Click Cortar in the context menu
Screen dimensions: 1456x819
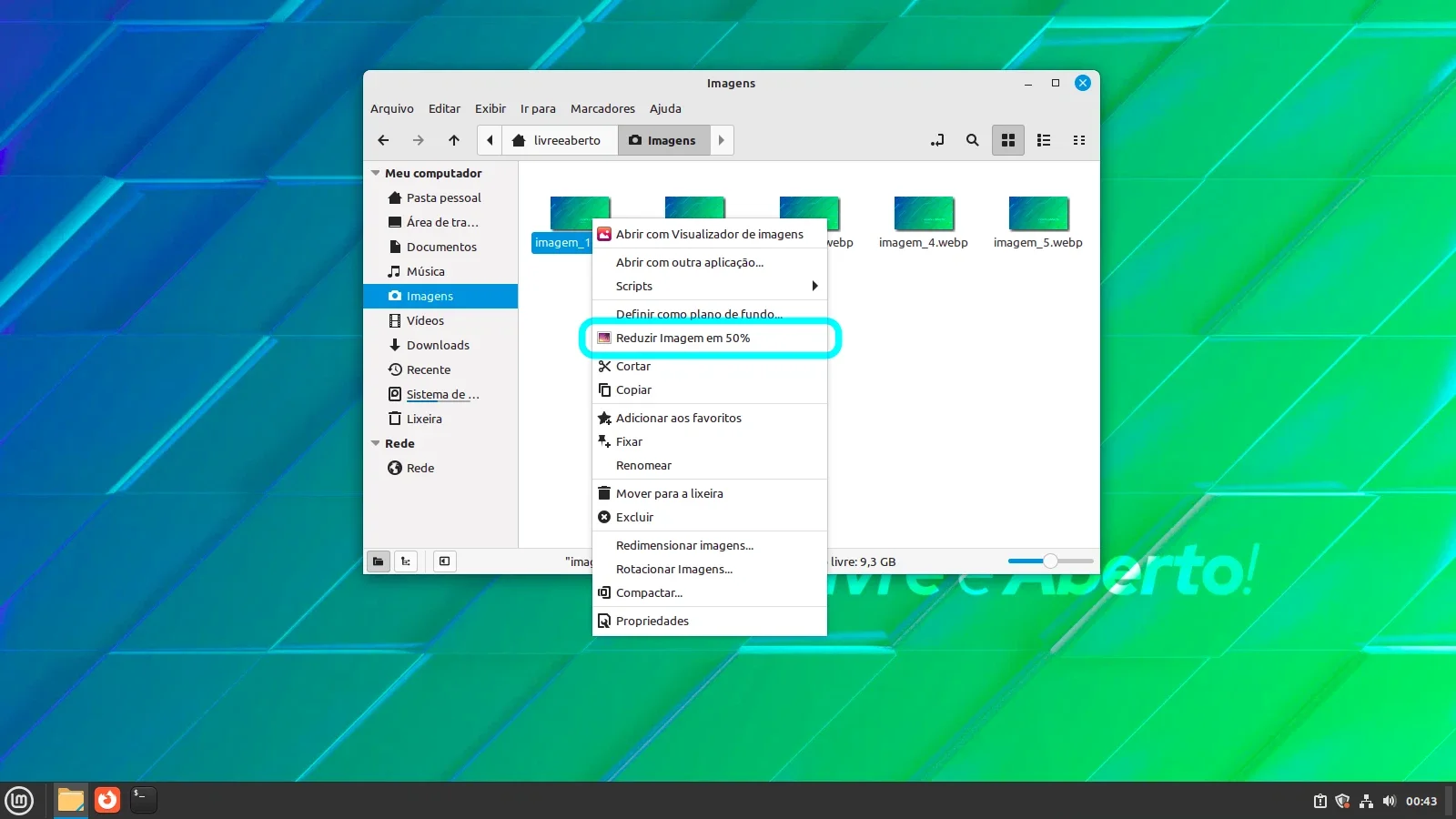[x=709, y=366]
